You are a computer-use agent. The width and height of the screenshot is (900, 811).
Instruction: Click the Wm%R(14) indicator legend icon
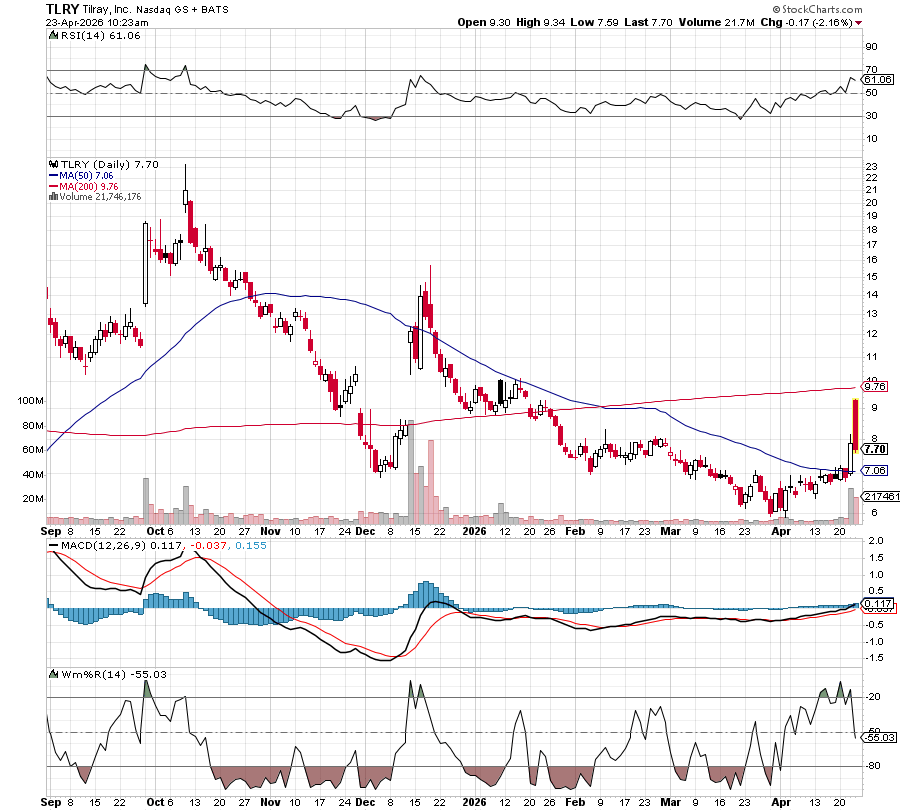click(53, 674)
